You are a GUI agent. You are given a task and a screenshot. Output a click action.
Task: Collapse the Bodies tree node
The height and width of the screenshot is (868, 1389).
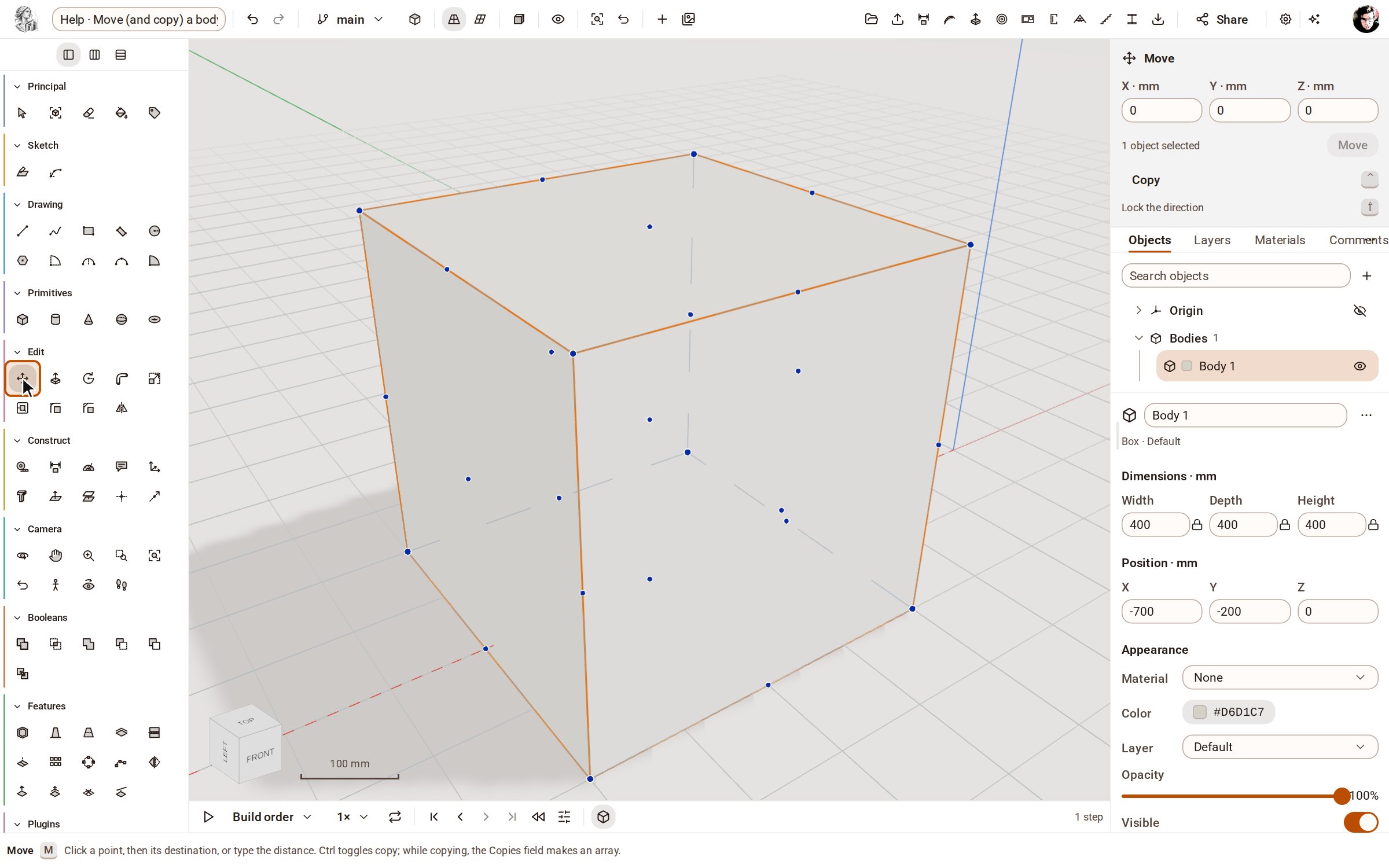tap(1138, 338)
